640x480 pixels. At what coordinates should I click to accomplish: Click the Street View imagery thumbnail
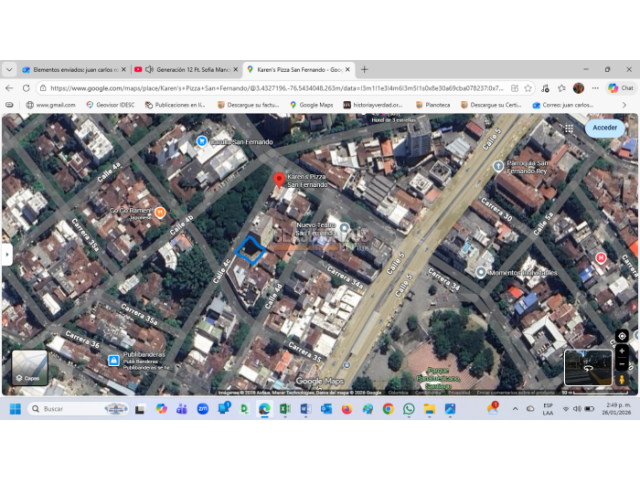(588, 368)
